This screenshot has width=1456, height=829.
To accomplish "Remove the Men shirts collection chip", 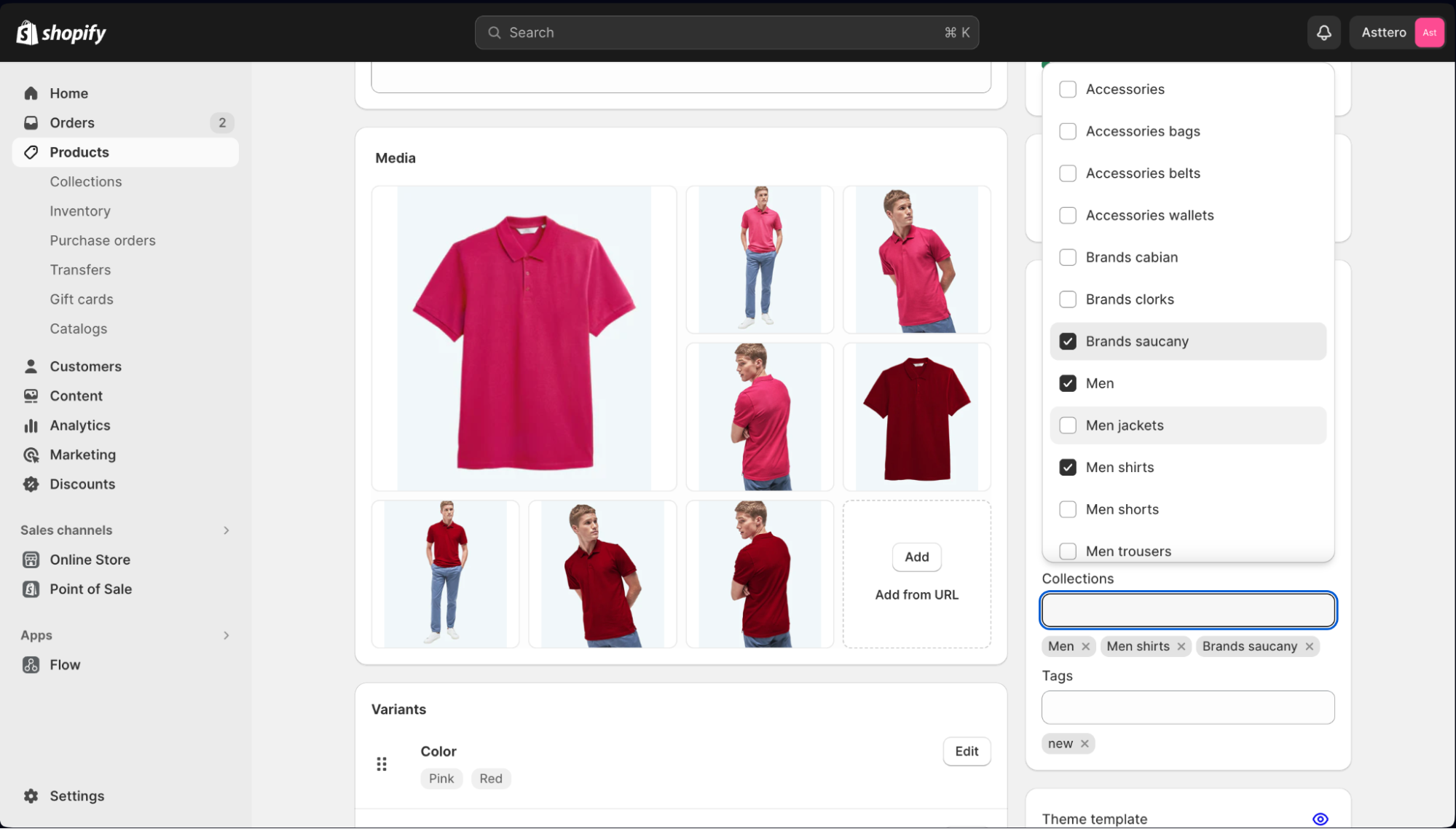I will 1181,647.
